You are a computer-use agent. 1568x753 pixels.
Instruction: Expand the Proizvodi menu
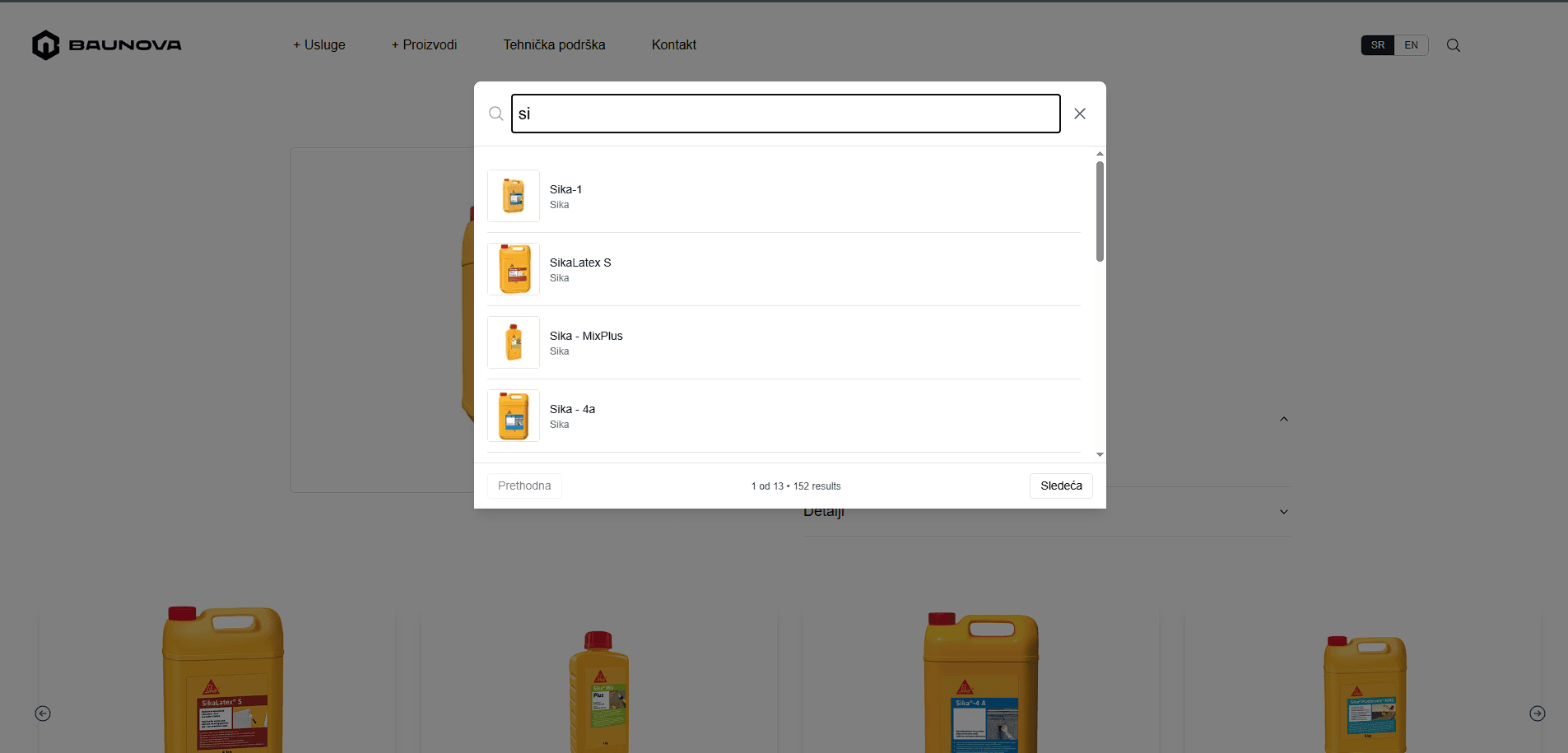tap(425, 45)
